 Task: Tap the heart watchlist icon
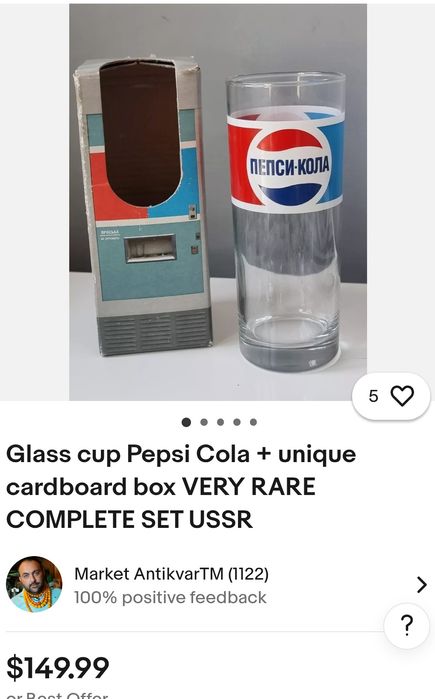(402, 395)
